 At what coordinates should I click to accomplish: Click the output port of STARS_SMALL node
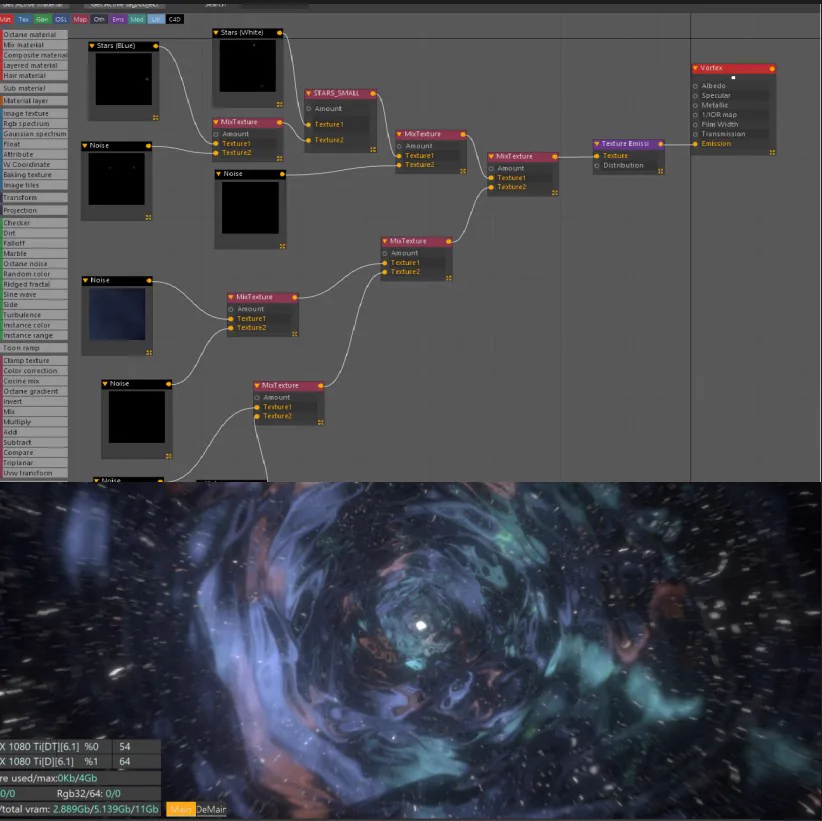coord(373,93)
